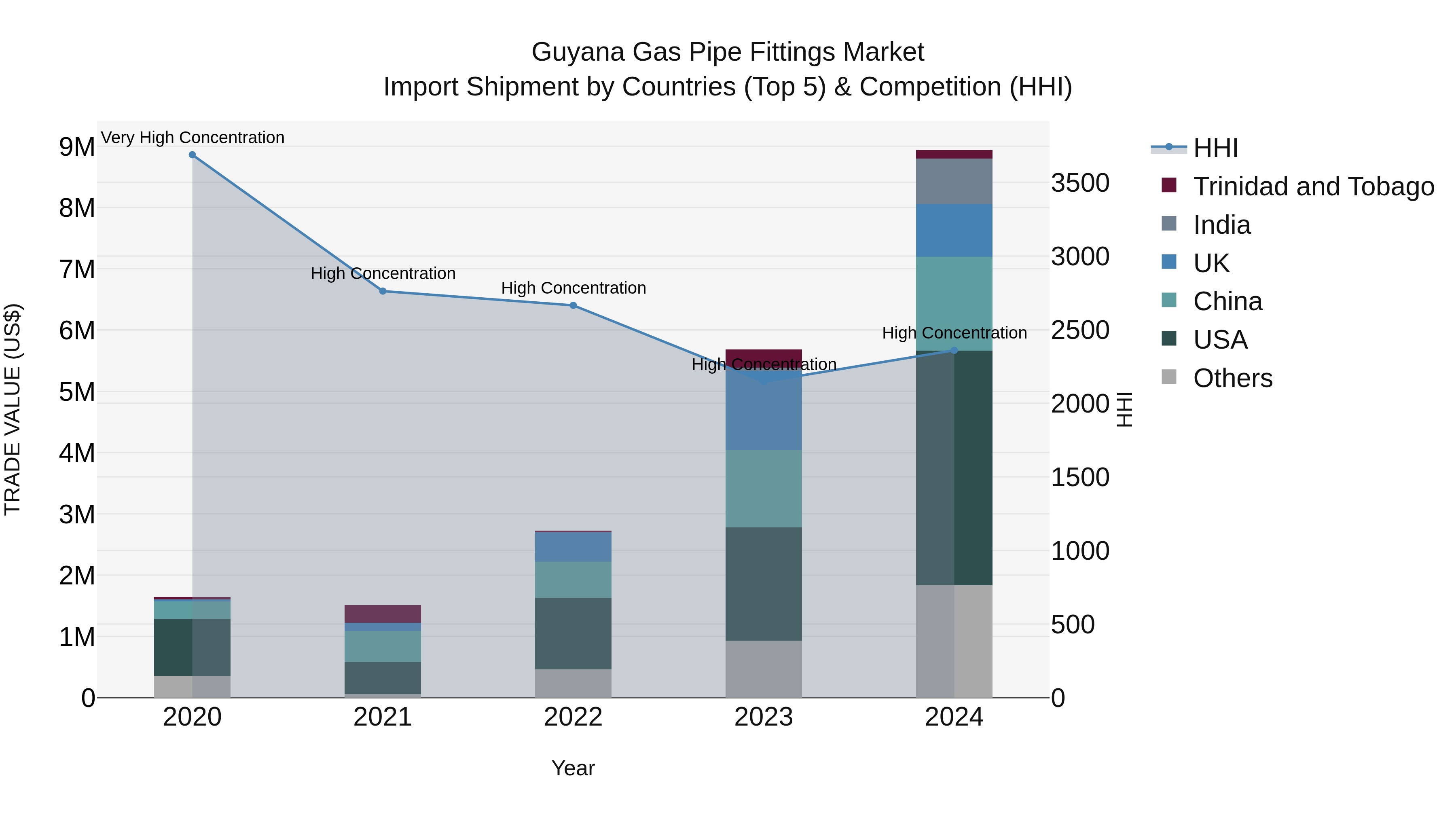
Task: Click the 9M tick on trade value axis
Action: [77, 147]
